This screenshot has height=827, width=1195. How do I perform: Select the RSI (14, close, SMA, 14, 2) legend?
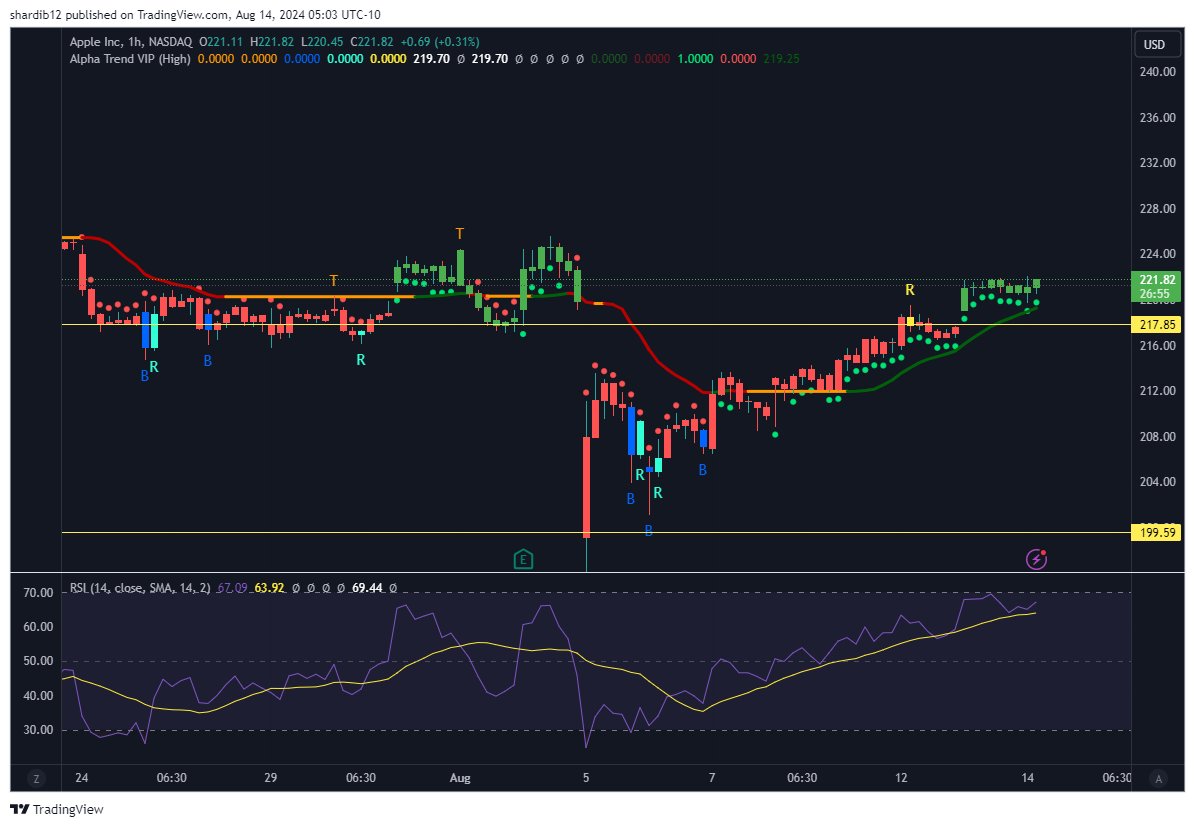click(140, 588)
